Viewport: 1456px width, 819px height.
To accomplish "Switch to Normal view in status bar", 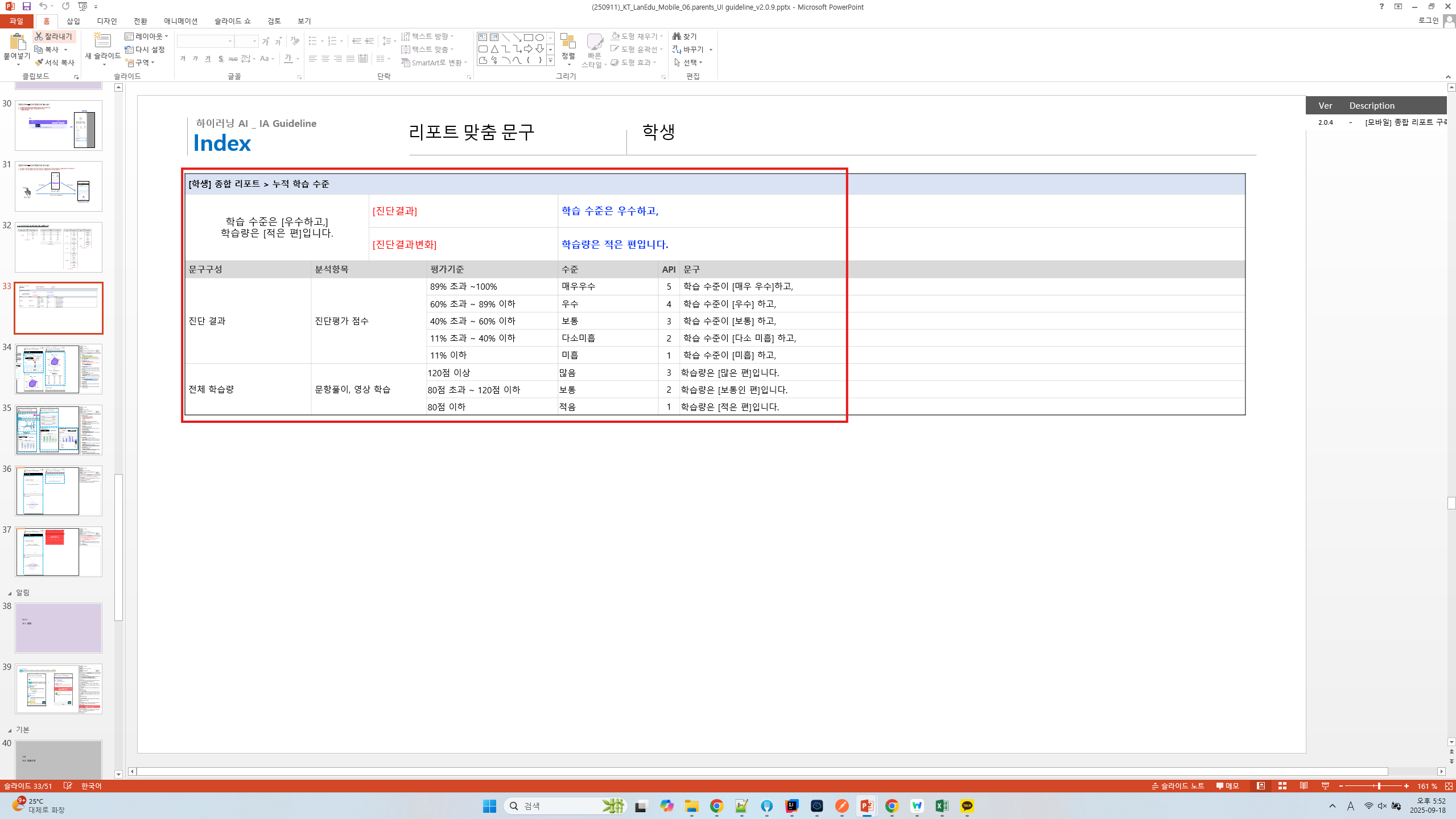I will click(x=1261, y=786).
